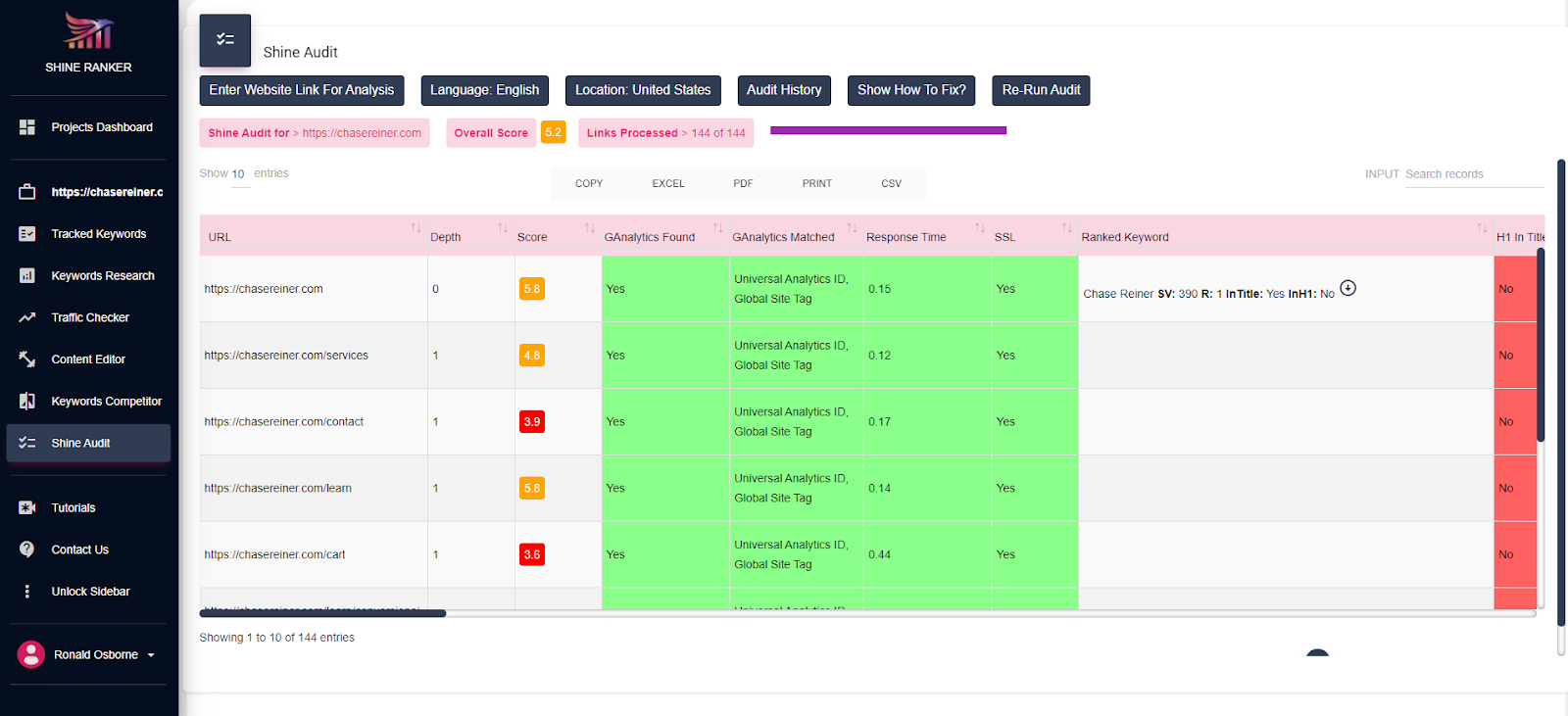Open the current project https://chasereiner.c
This screenshot has width=1568, height=716.
108,192
